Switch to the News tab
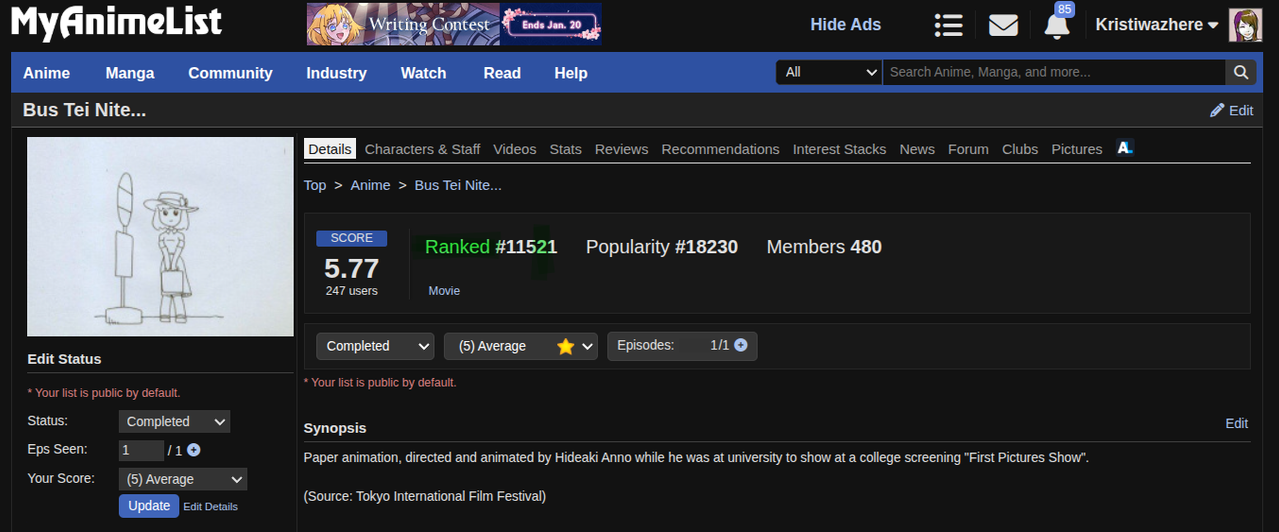Image resolution: width=1279 pixels, height=532 pixels. point(917,149)
